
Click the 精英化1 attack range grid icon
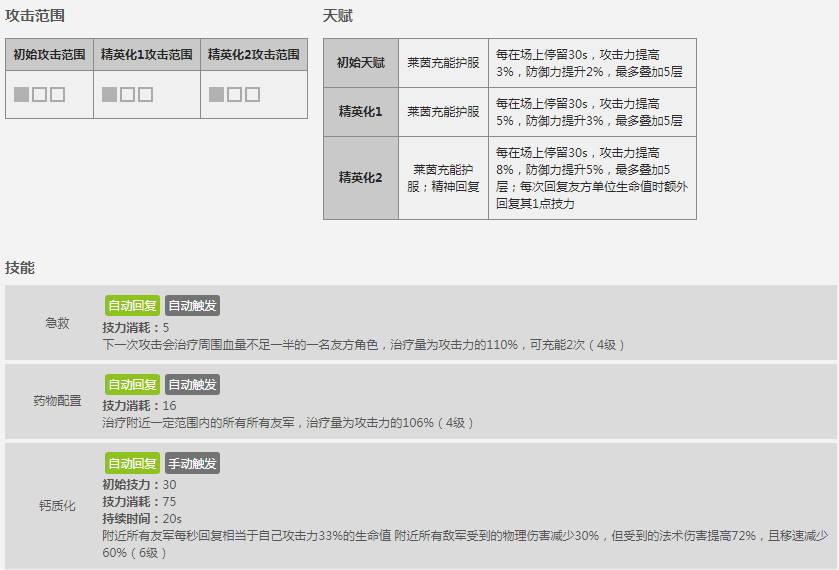128,95
